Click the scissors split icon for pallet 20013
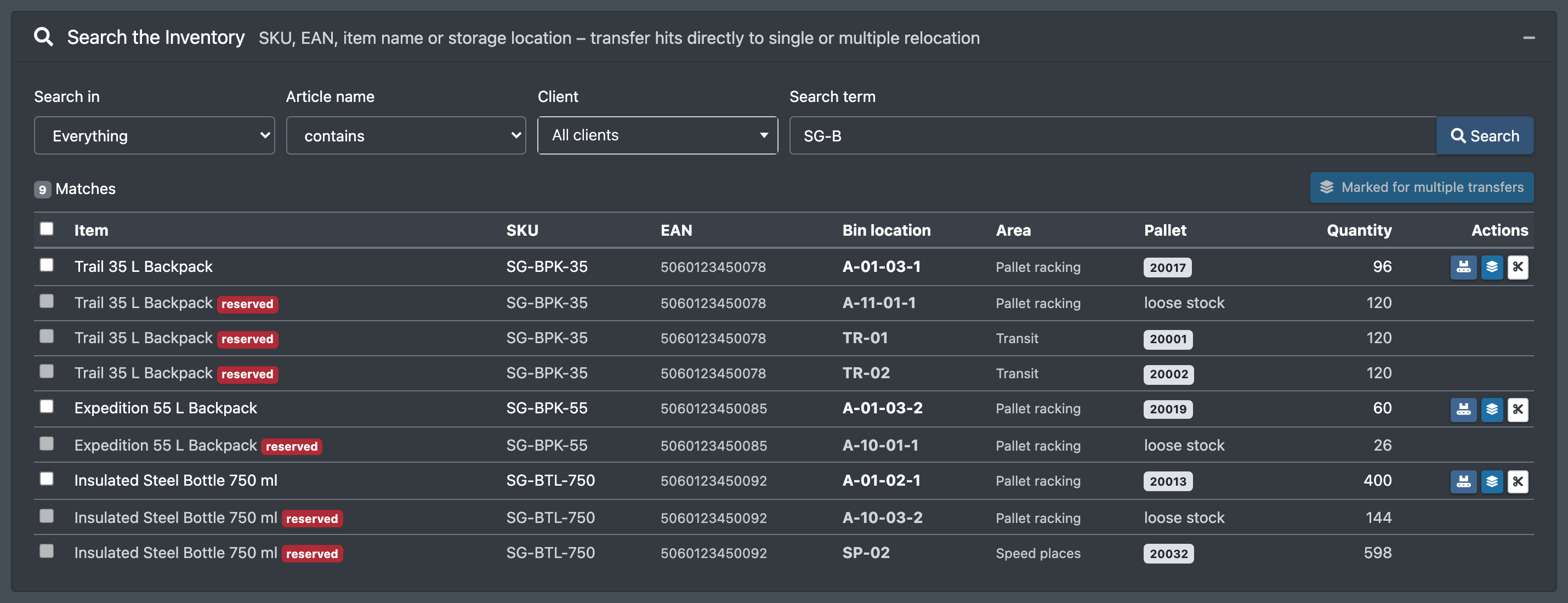 coord(1518,481)
